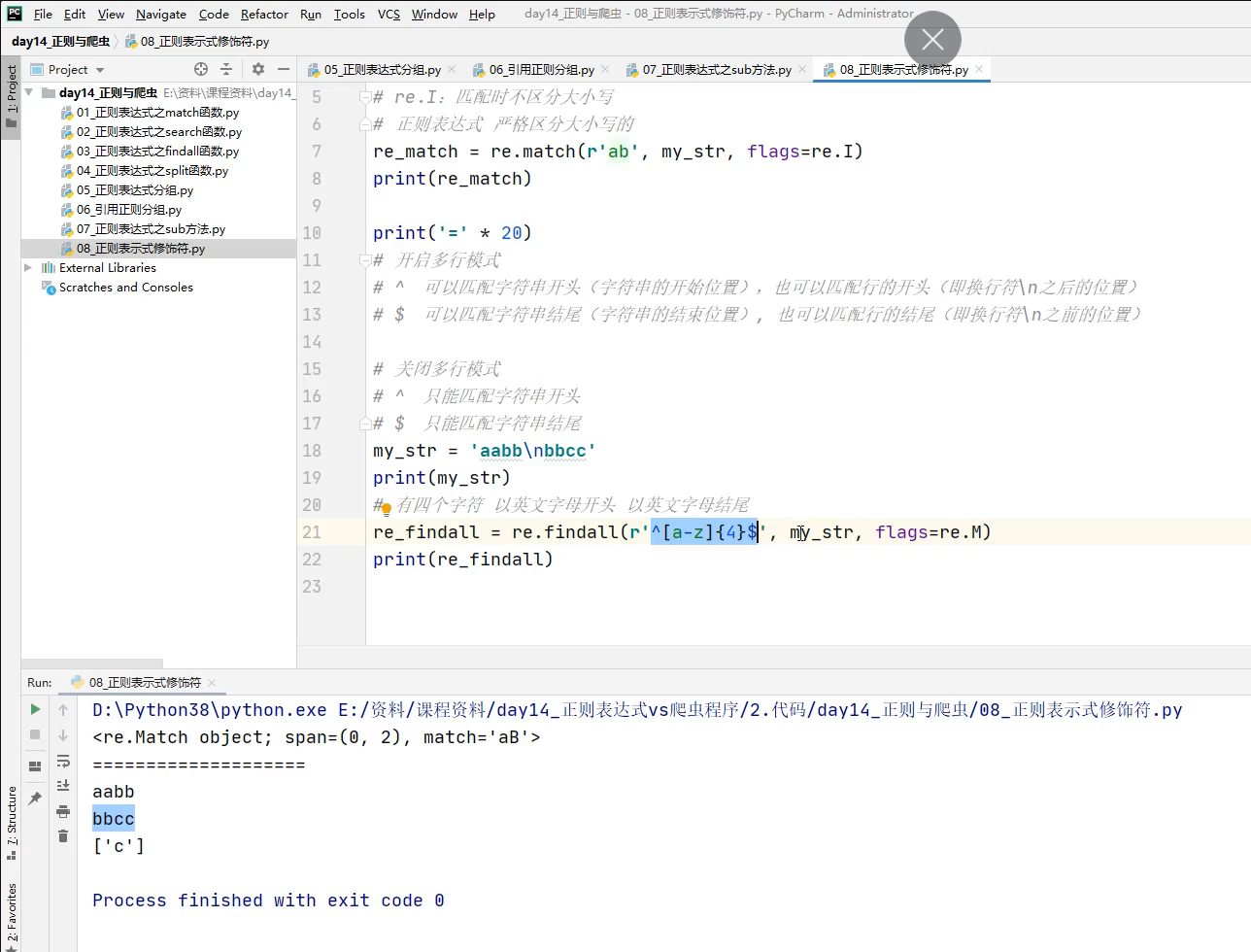Open the View menu
Viewport: 1251px width, 952px height.
click(111, 14)
